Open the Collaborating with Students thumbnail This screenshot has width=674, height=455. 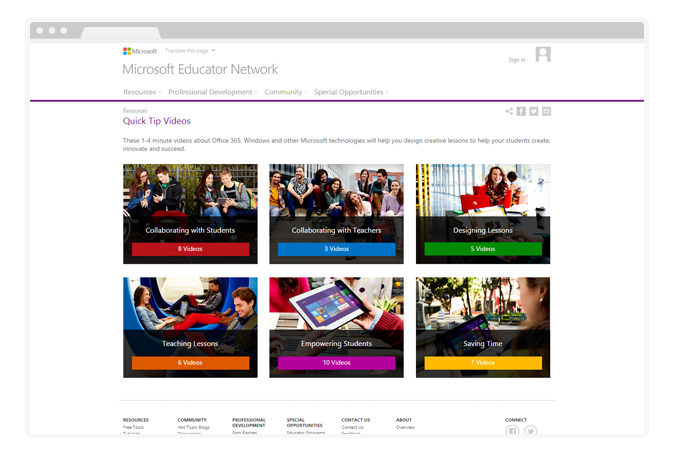(190, 214)
